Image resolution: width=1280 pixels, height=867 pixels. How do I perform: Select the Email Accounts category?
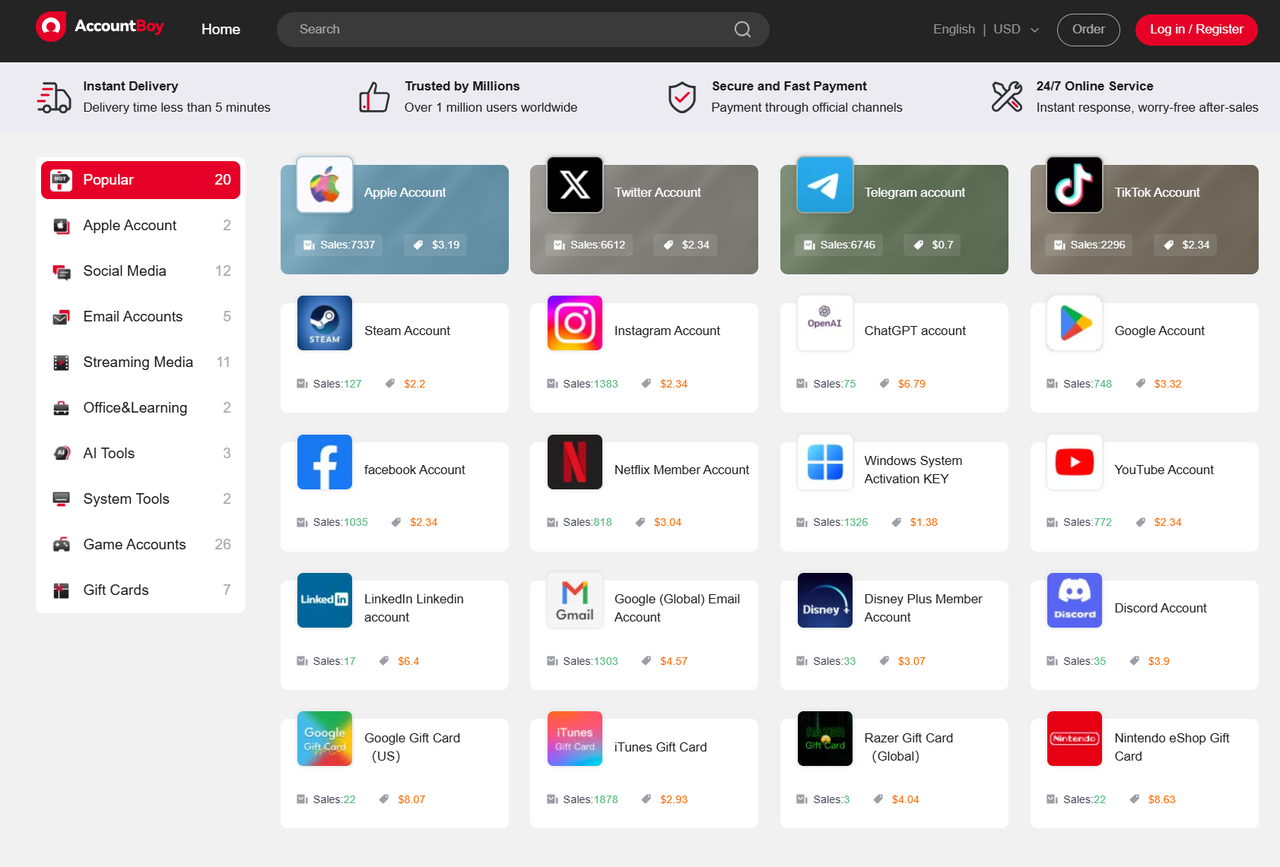tap(141, 316)
